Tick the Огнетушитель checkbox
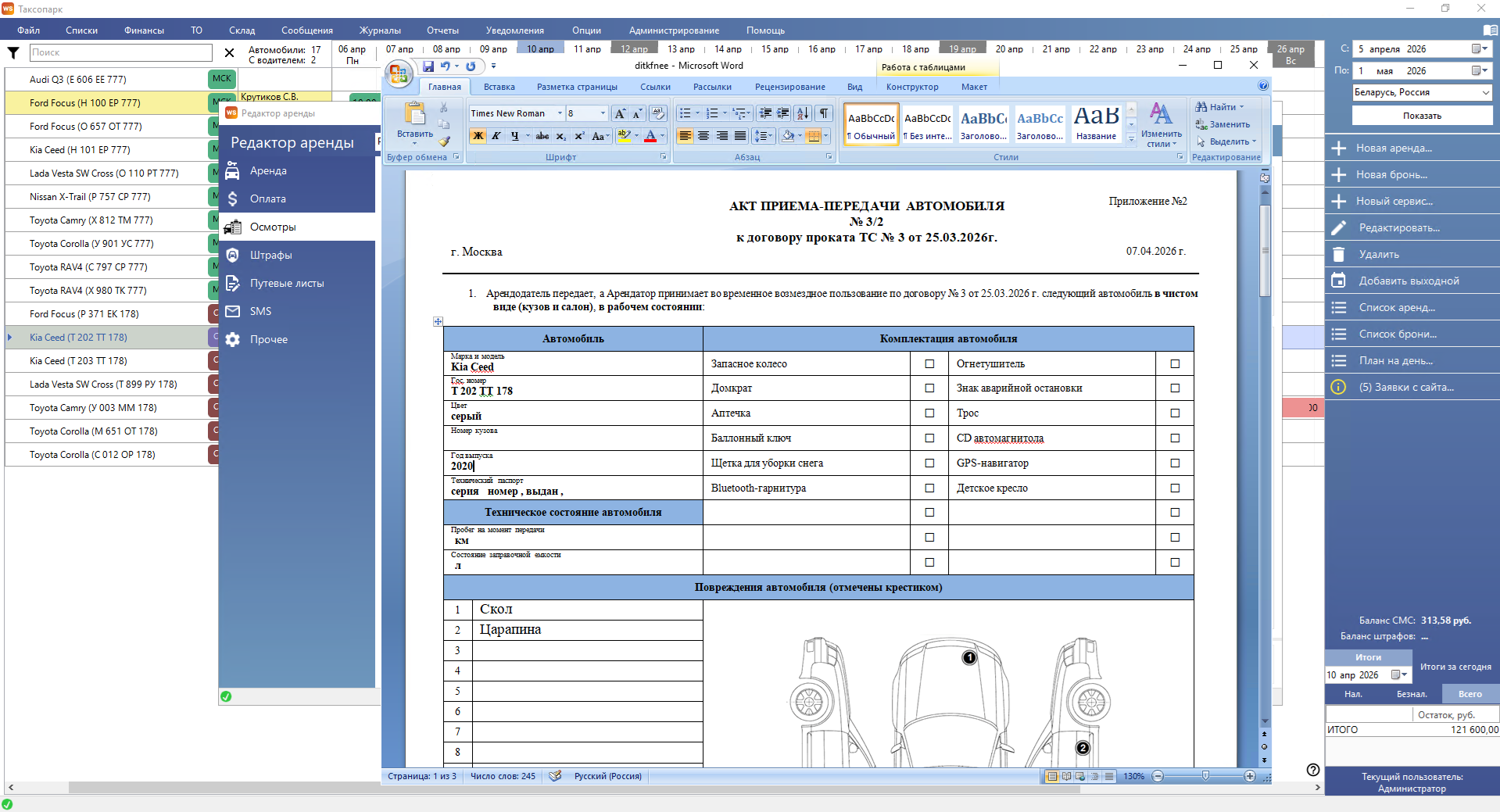Image resolution: width=1500 pixels, height=812 pixels. click(x=1175, y=363)
